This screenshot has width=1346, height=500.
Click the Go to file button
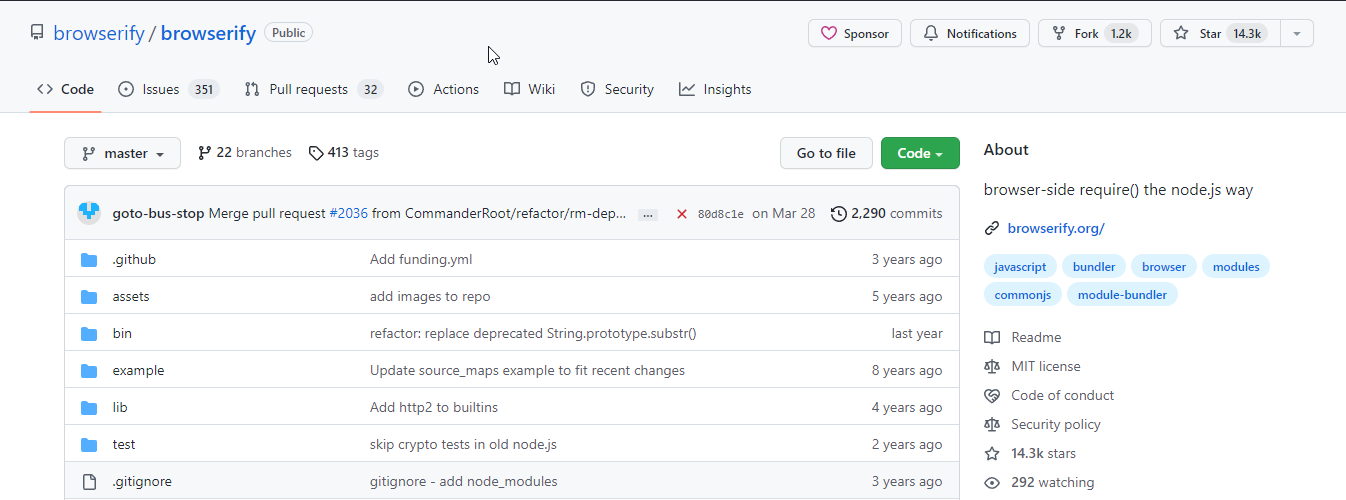pyautogui.click(x=826, y=153)
